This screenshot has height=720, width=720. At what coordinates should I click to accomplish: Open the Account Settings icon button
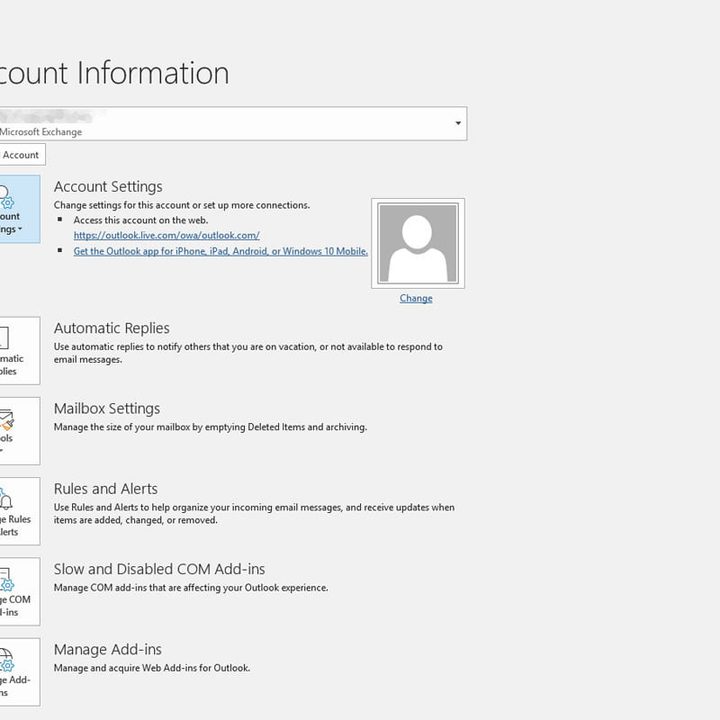click(x=19, y=209)
